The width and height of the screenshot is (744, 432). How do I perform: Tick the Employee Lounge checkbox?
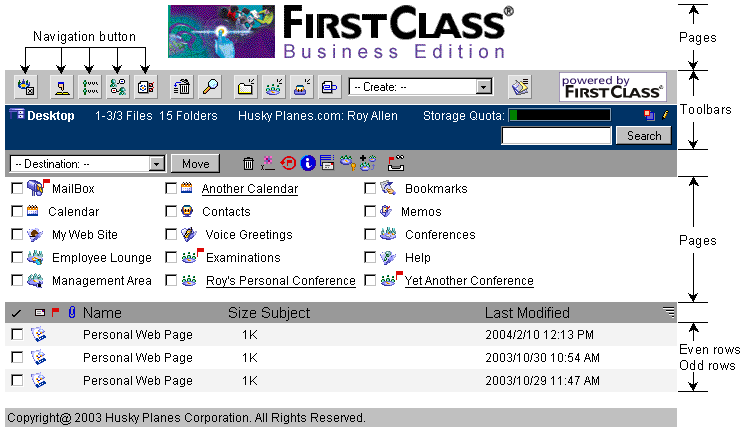tap(17, 257)
